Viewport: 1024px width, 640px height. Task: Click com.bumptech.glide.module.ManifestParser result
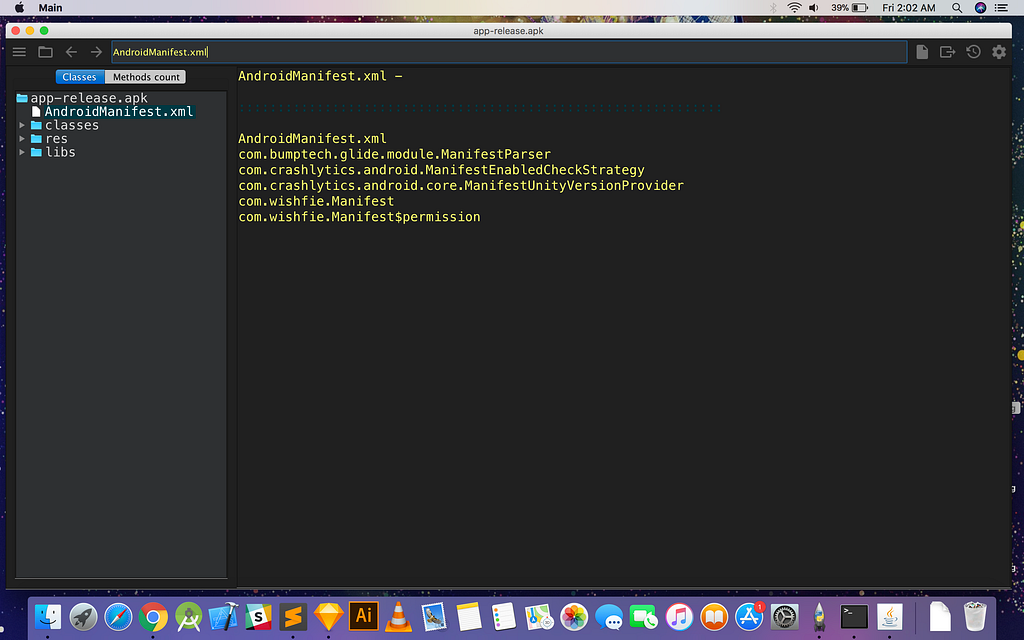(394, 154)
